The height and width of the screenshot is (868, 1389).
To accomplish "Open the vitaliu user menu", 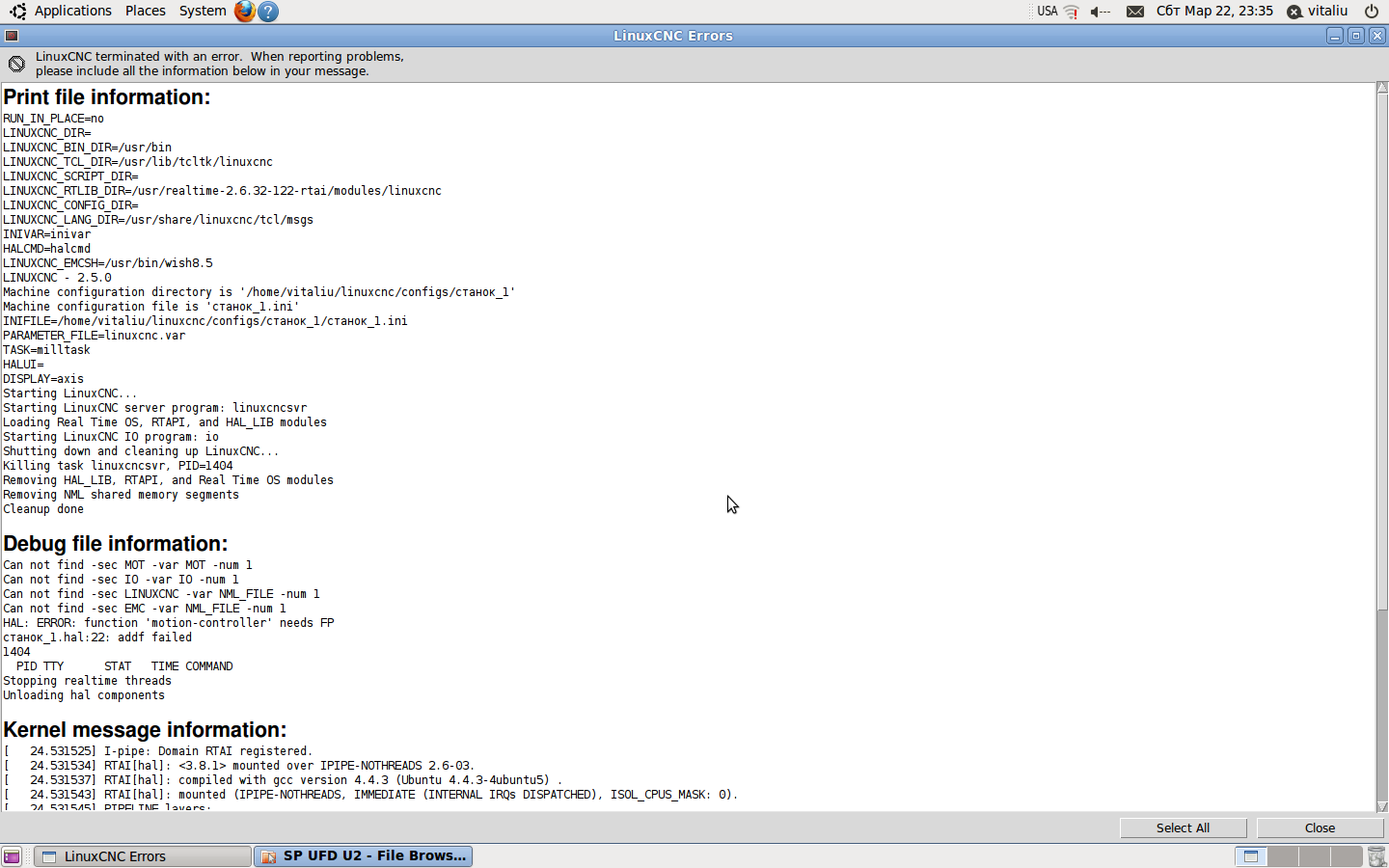I will [x=1327, y=11].
